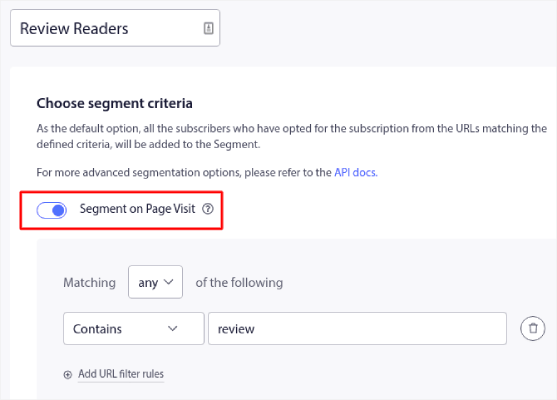Click the chevron arrow in the Contains selector
The height and width of the screenshot is (400, 557).
pos(173,329)
